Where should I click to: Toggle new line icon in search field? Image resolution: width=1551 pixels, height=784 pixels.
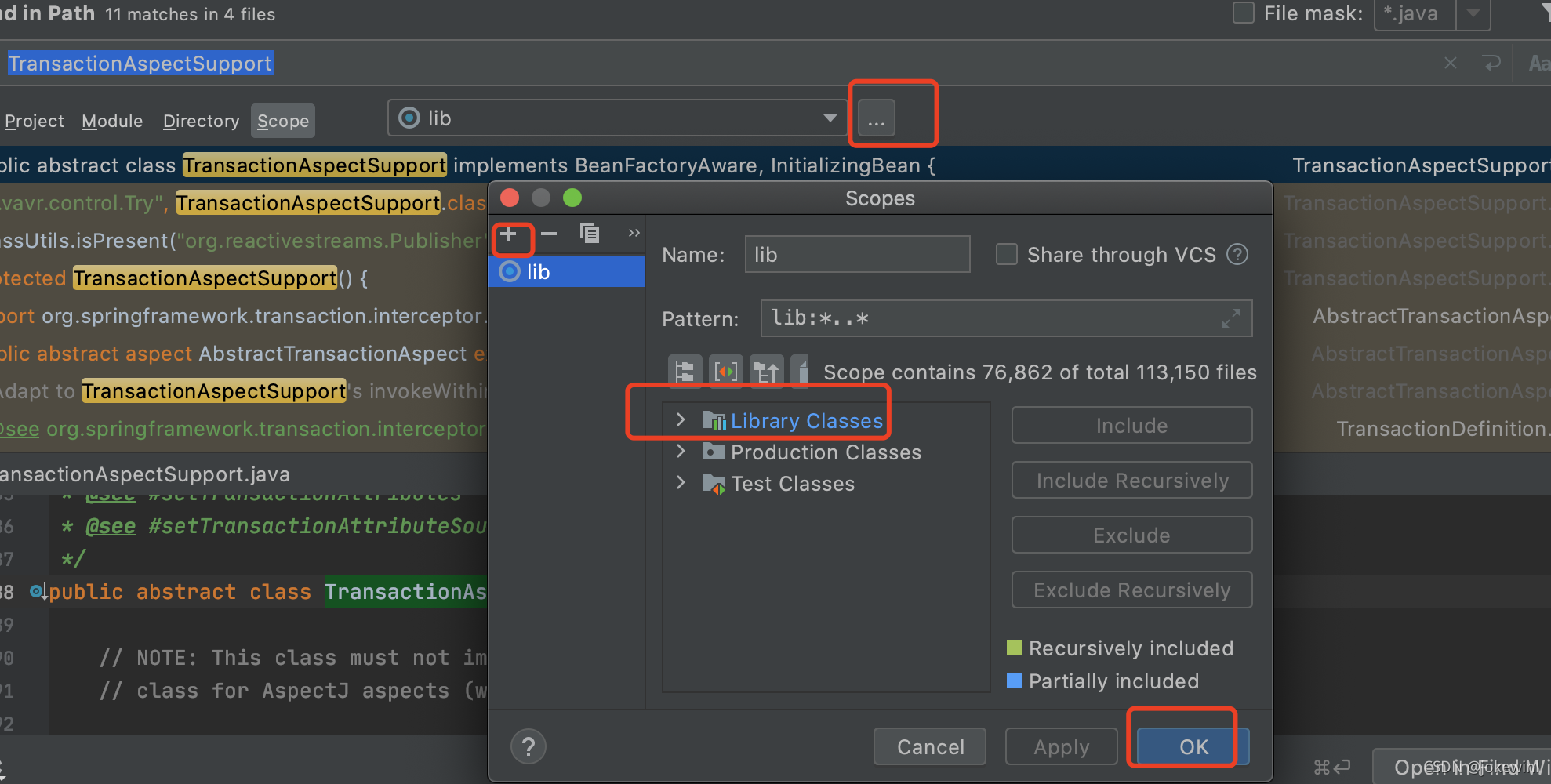click(x=1491, y=63)
